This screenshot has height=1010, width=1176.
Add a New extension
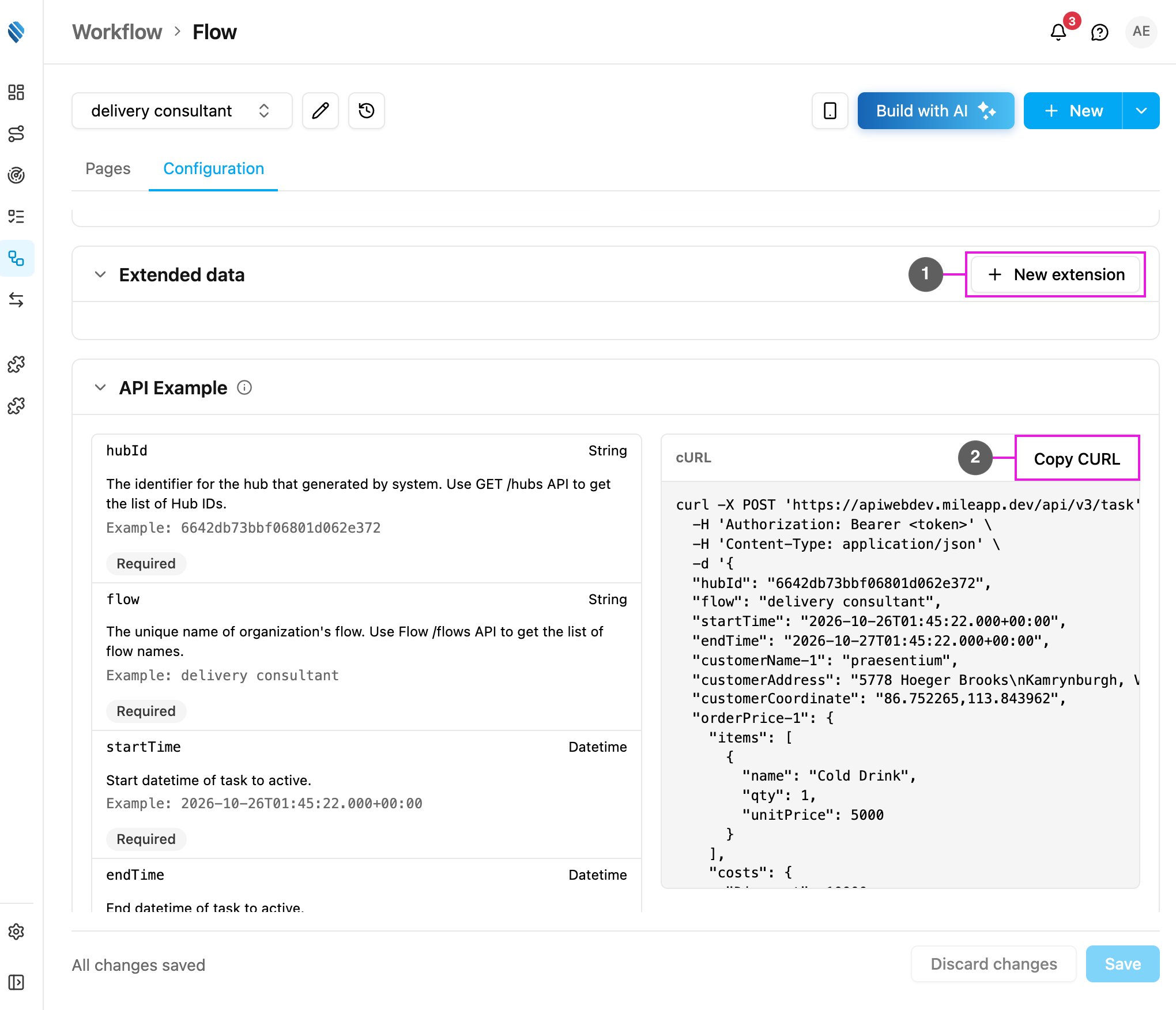[x=1056, y=274]
